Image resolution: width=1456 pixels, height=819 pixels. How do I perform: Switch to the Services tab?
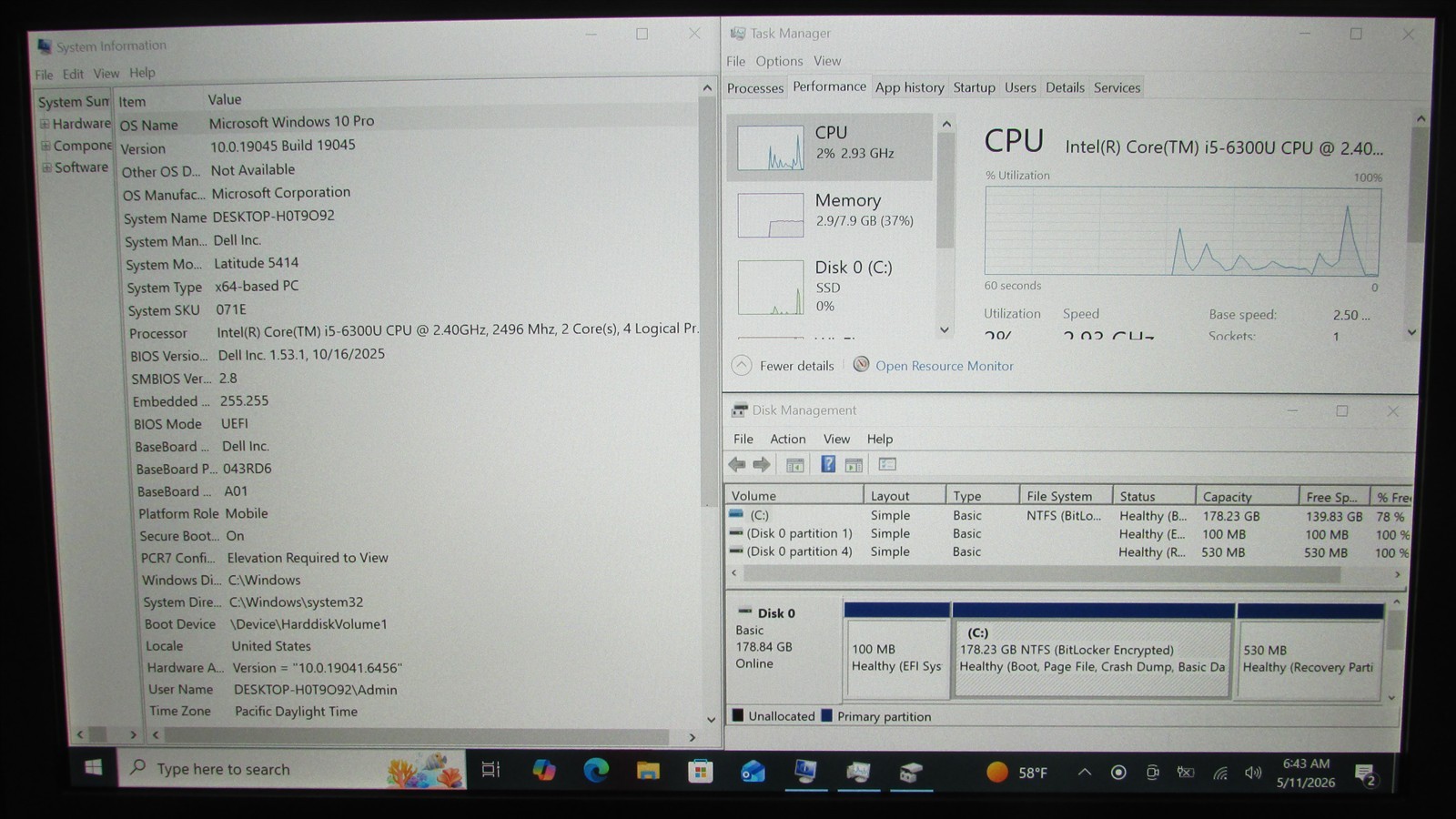[1117, 87]
